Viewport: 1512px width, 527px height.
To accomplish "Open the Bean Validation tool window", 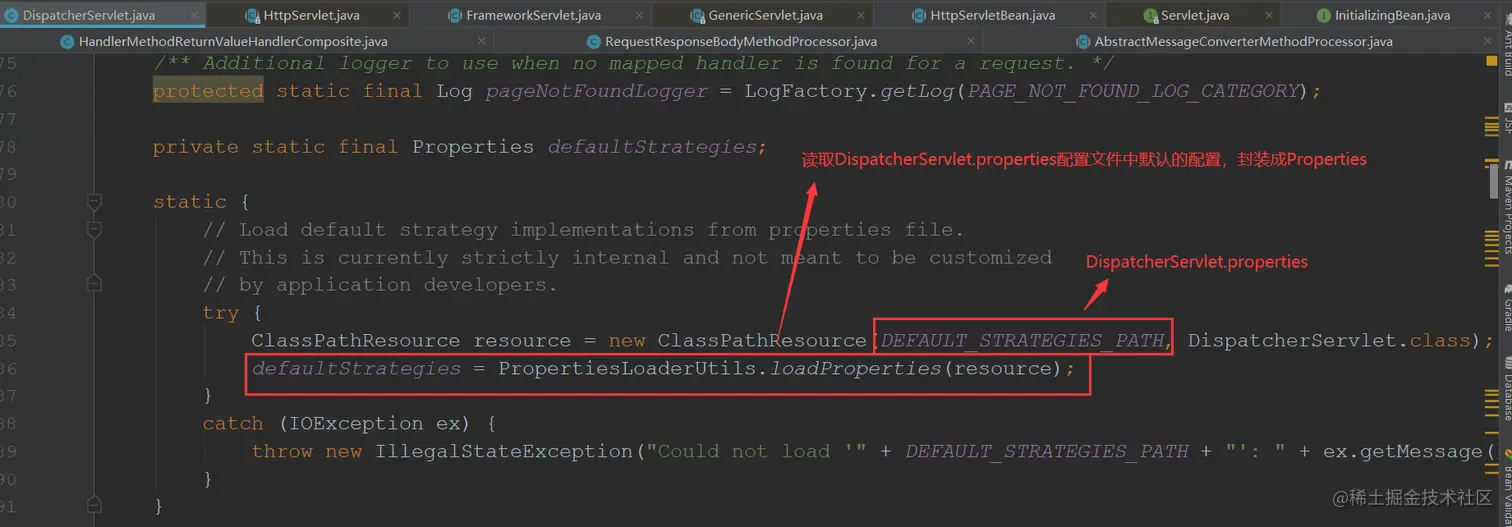I will pyautogui.click(x=1507, y=486).
